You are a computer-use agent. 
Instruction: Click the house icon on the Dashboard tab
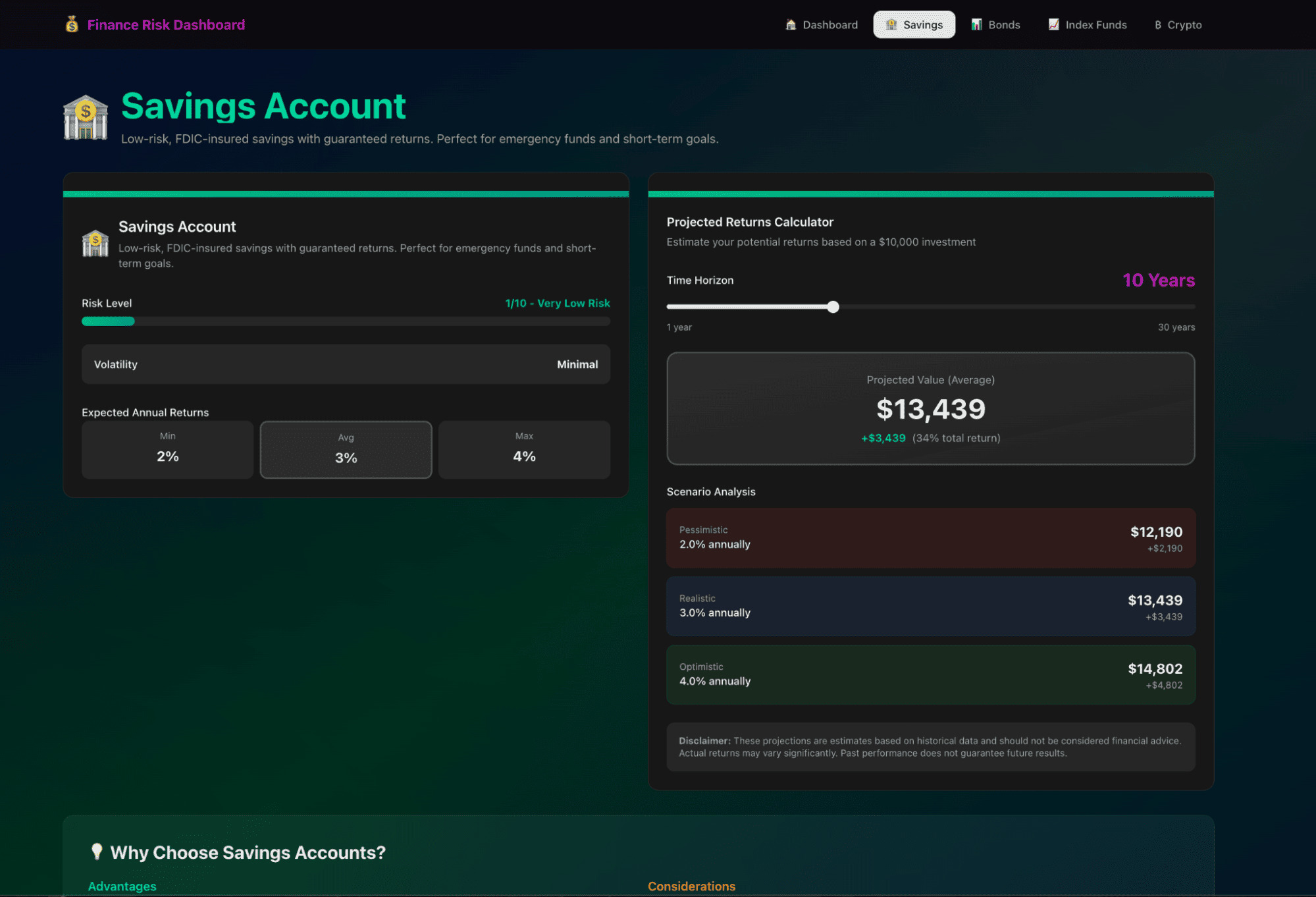pyautogui.click(x=791, y=24)
